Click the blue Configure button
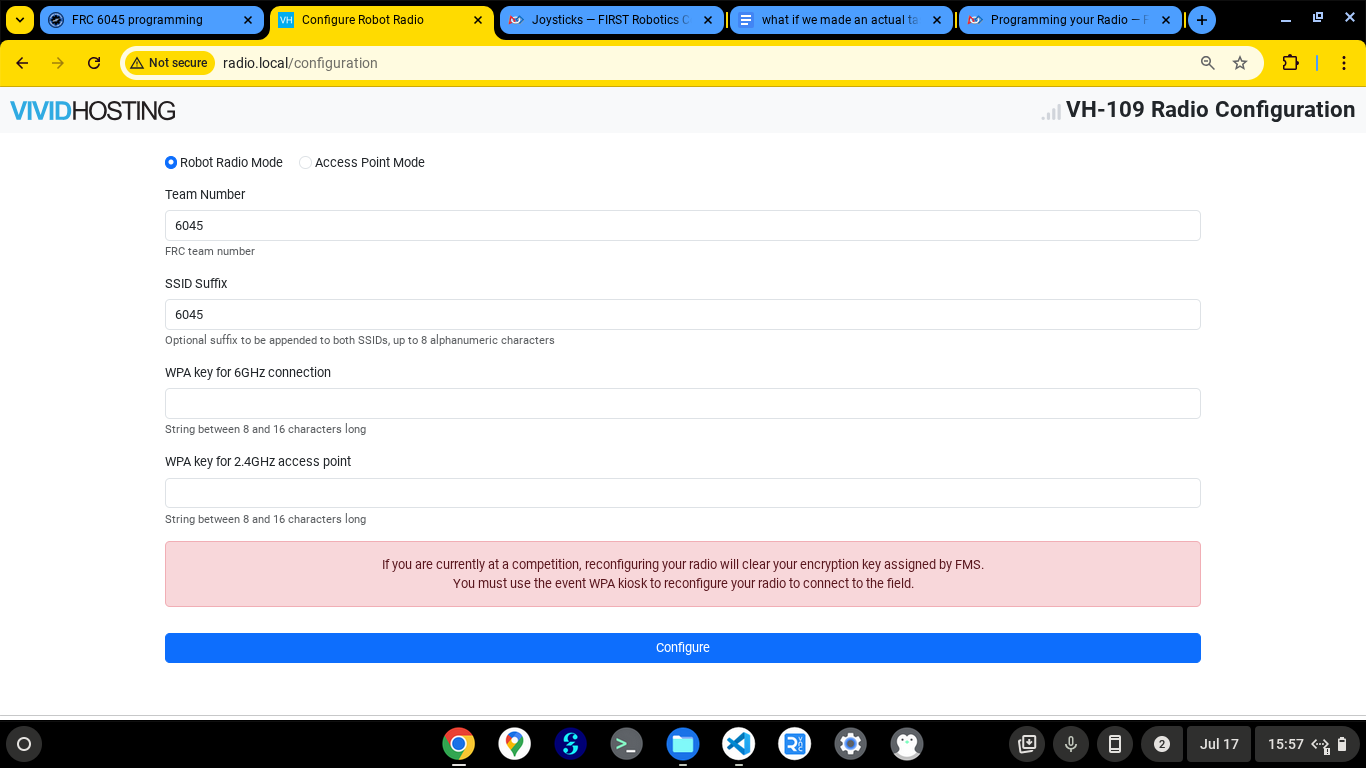This screenshot has height=768, width=1366. [683, 648]
